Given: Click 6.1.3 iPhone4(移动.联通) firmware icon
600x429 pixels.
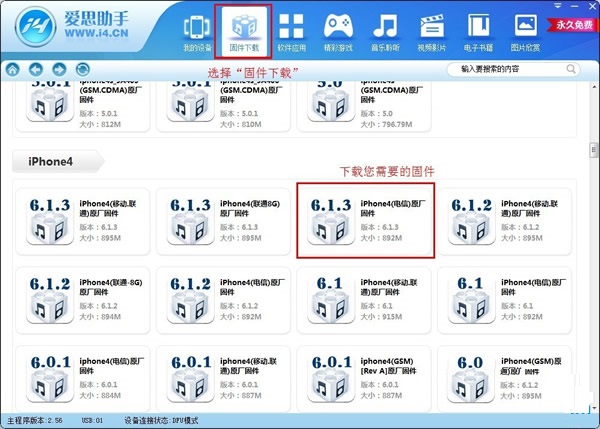Looking at the screenshot, I should [x=50, y=221].
